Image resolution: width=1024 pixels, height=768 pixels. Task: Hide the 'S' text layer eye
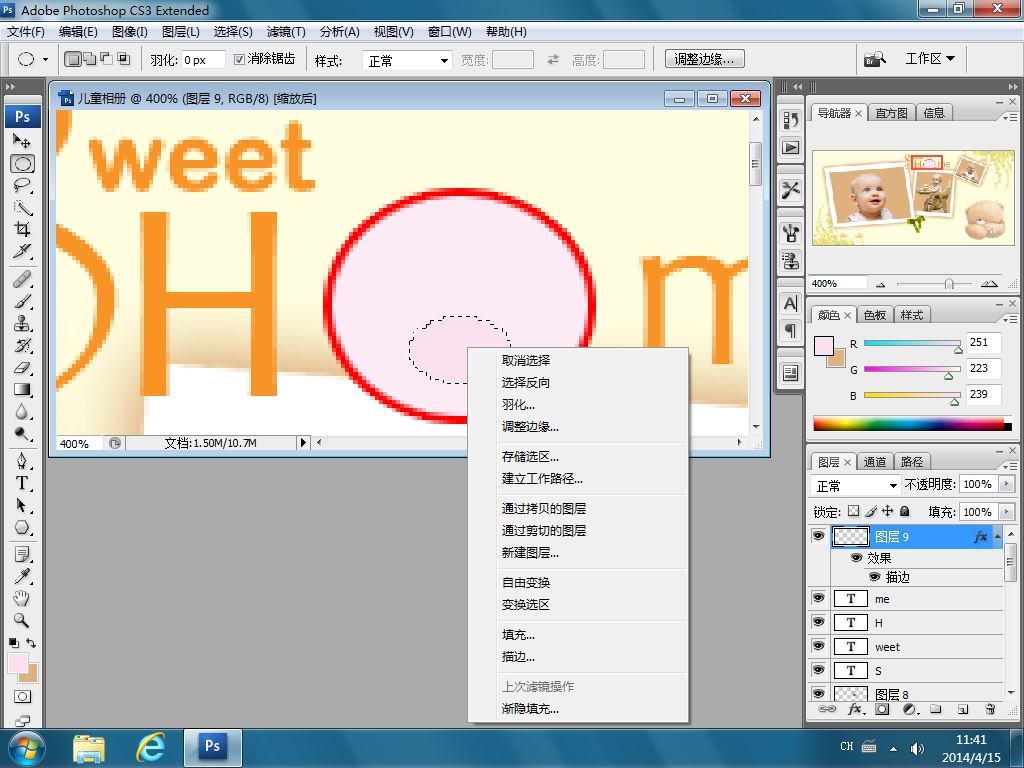click(x=818, y=670)
